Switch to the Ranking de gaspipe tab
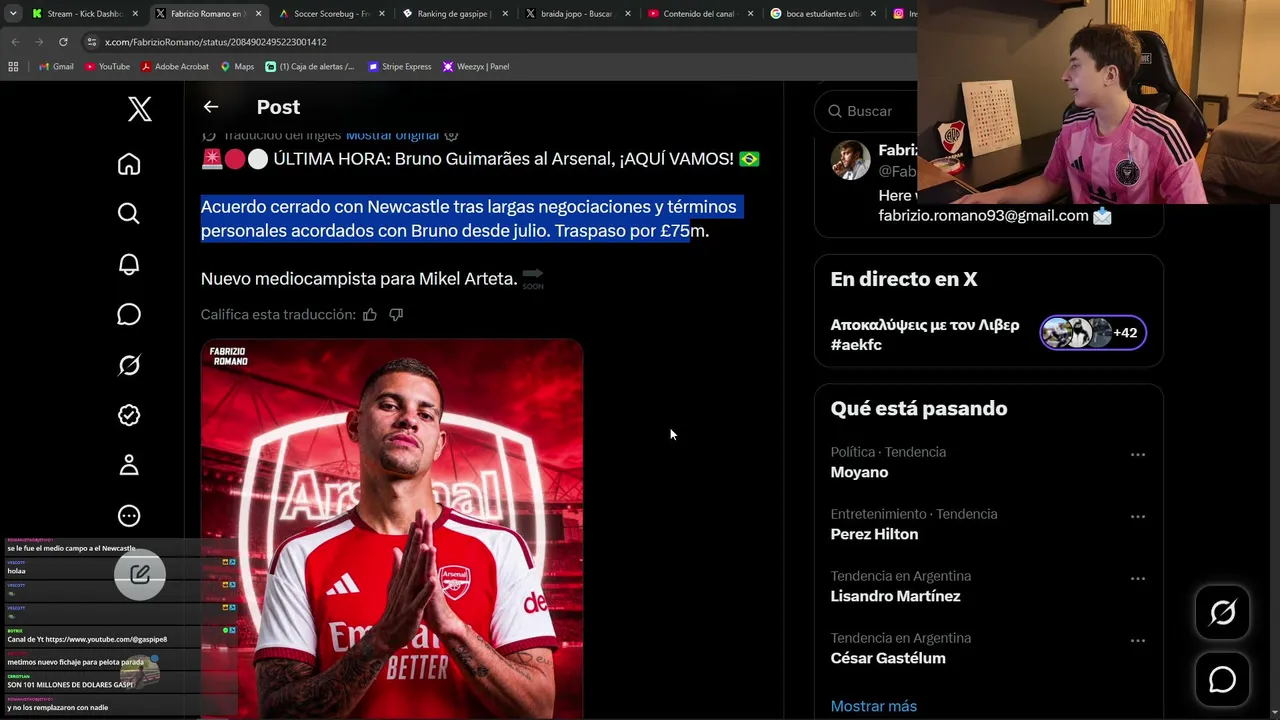This screenshot has width=1280, height=720. pos(454,14)
